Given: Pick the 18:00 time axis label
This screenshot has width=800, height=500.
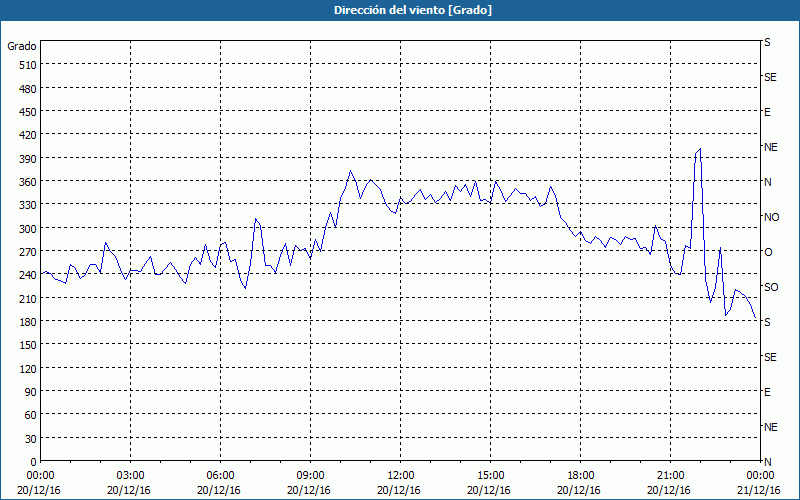Looking at the screenshot, I should [580, 476].
